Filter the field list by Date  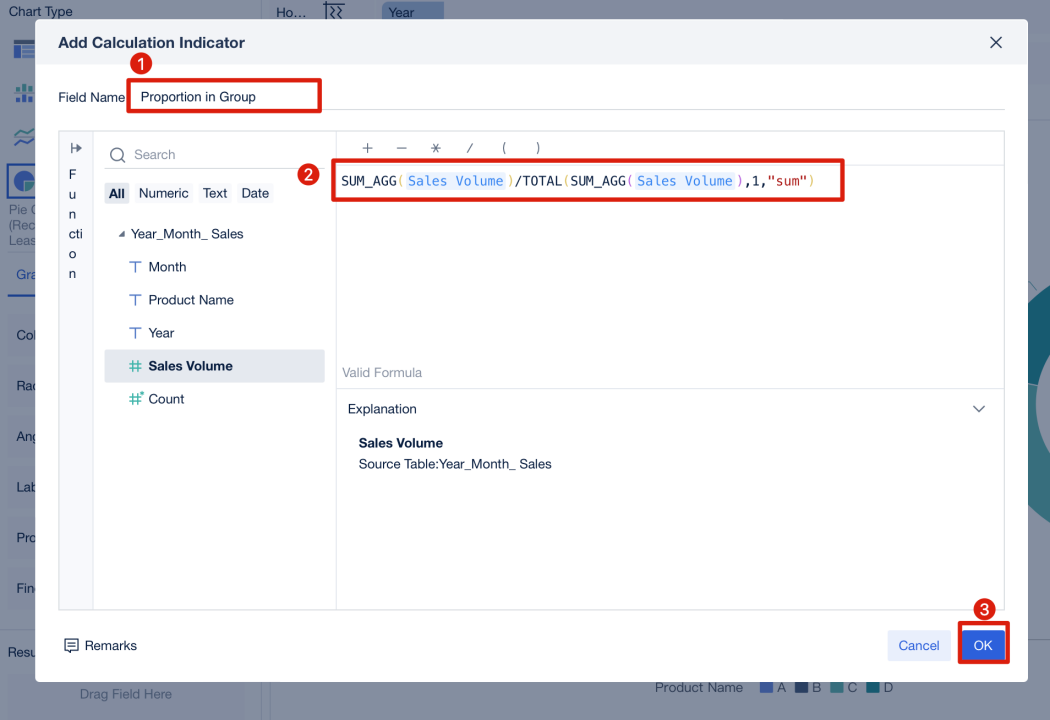[x=255, y=192]
